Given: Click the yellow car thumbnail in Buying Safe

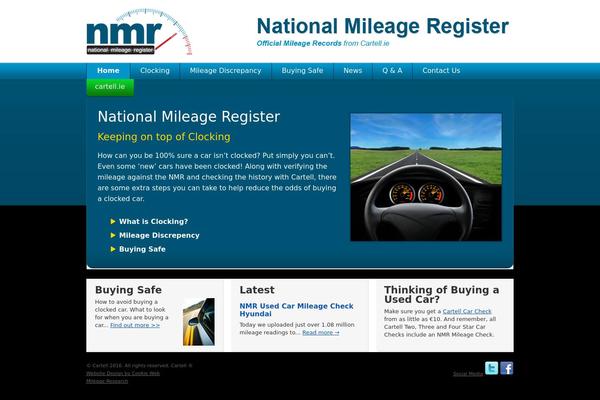Looking at the screenshot, I should (199, 322).
